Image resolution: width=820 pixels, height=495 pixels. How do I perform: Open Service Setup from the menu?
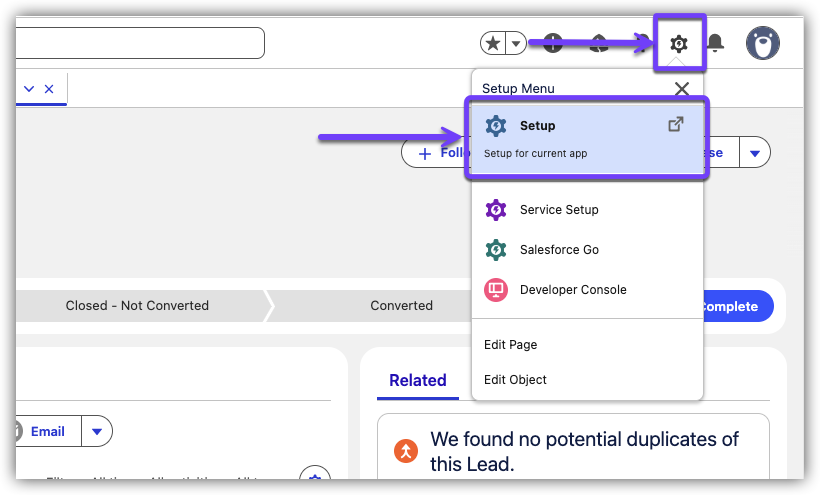pyautogui.click(x=559, y=210)
